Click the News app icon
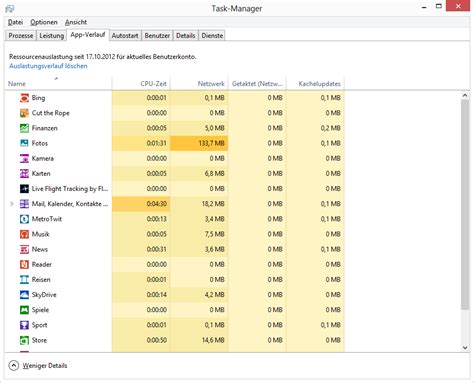 pyautogui.click(x=24, y=250)
